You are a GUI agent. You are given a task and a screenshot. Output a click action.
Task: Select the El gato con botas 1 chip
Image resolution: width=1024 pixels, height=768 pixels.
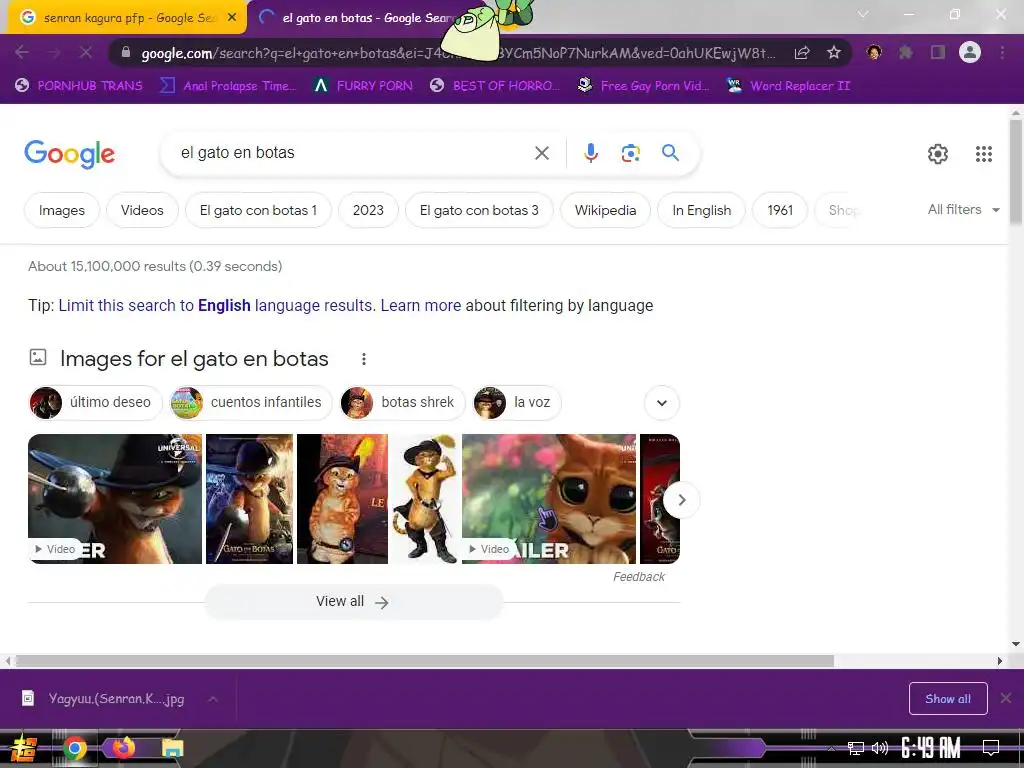tap(258, 210)
